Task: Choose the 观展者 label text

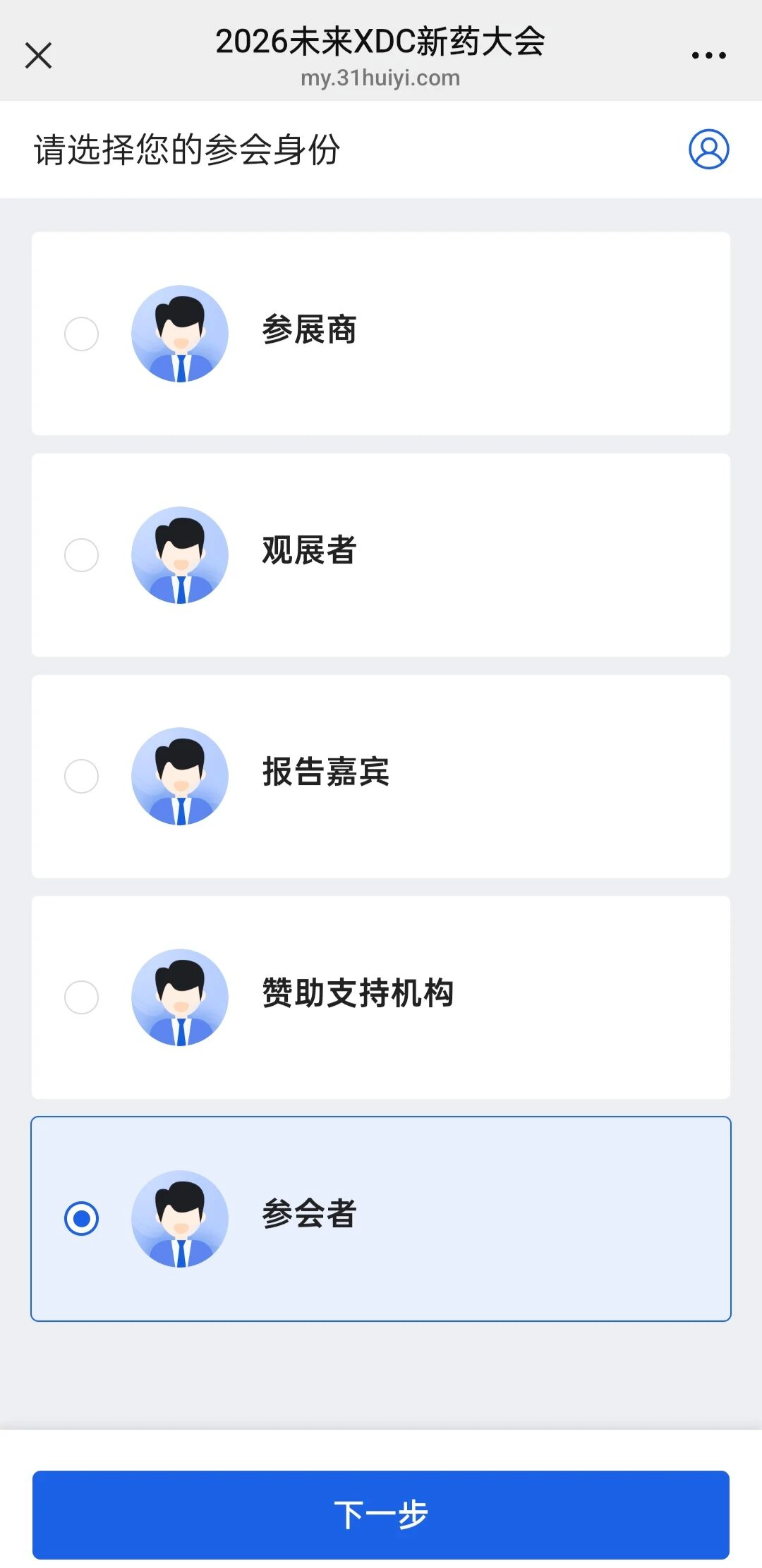Action: tap(309, 550)
